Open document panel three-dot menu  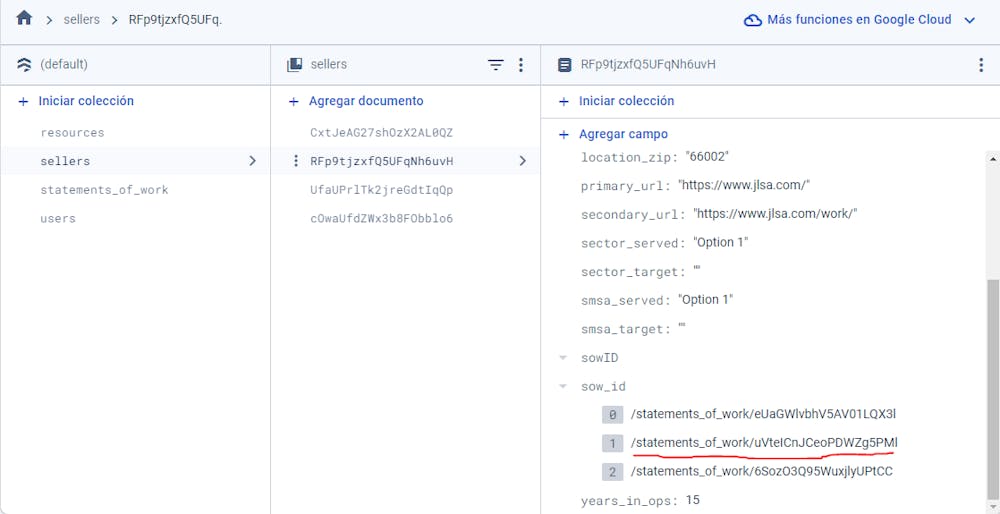pos(980,64)
